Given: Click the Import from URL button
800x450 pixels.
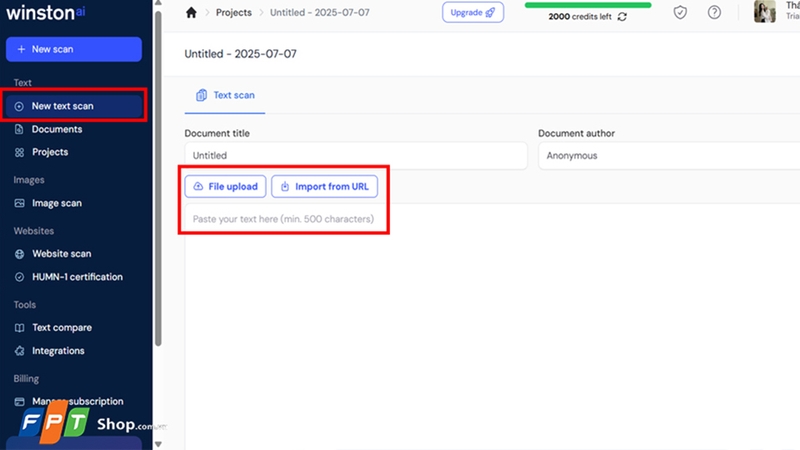Looking at the screenshot, I should pos(324,186).
